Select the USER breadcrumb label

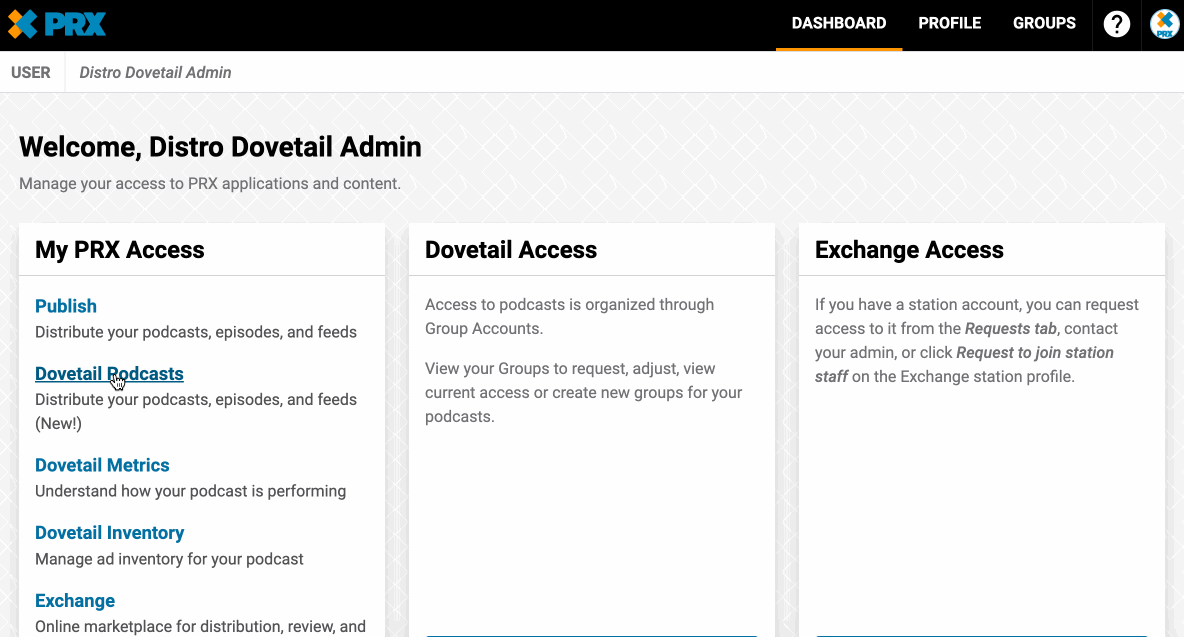pos(31,72)
